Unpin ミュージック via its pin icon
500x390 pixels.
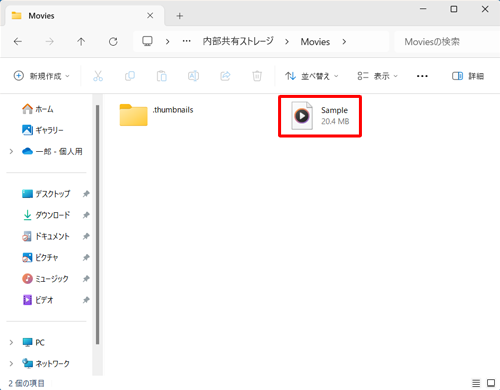pyautogui.click(x=86, y=279)
